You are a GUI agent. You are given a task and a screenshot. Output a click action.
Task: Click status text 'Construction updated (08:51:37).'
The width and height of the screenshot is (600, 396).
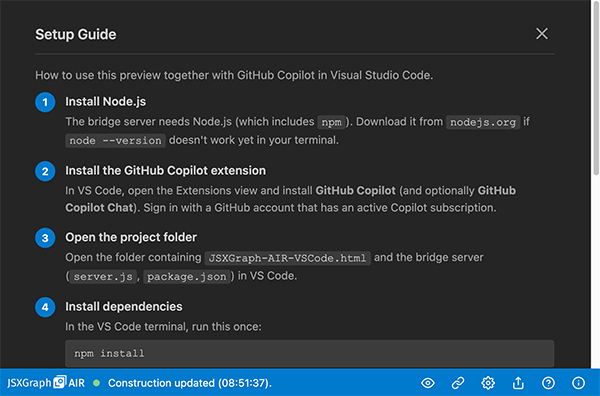click(190, 383)
